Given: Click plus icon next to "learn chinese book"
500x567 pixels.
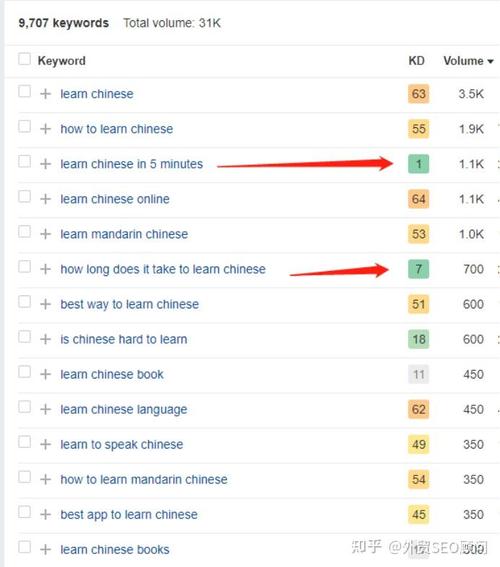Looking at the screenshot, I should [45, 374].
